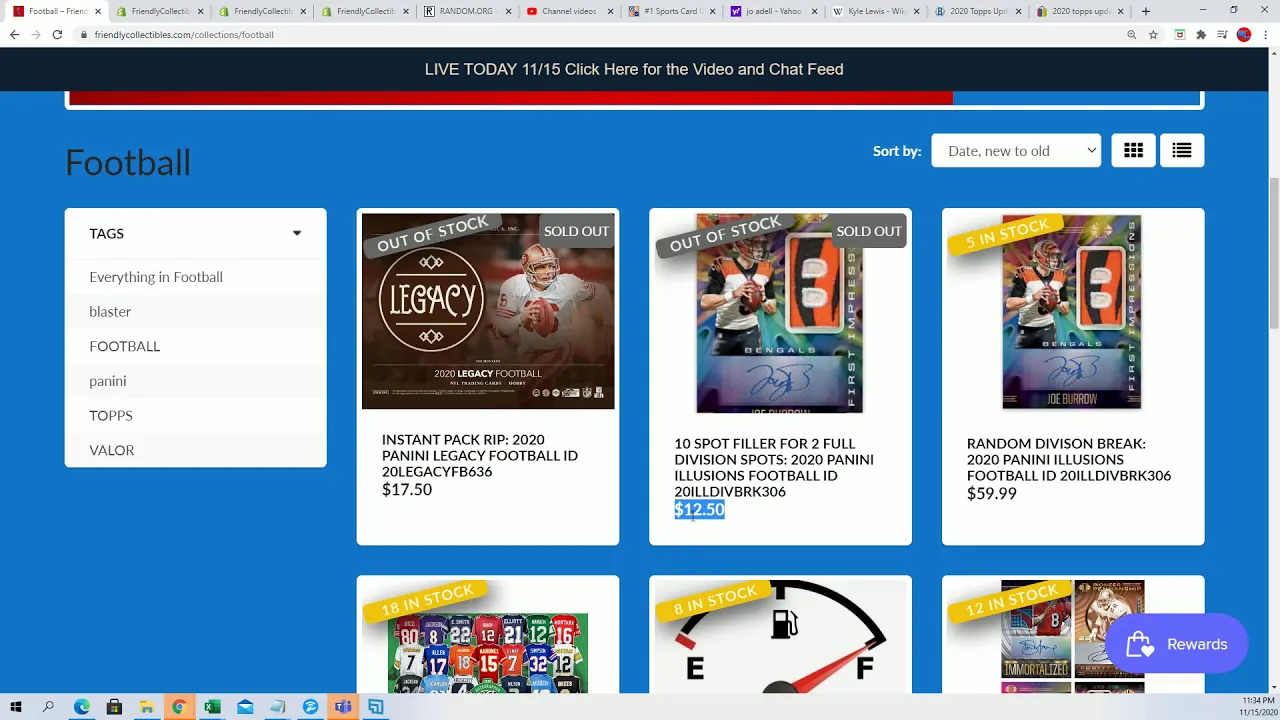The height and width of the screenshot is (720, 1280).
Task: Click the browser forward arrow
Action: pyautogui.click(x=35, y=34)
